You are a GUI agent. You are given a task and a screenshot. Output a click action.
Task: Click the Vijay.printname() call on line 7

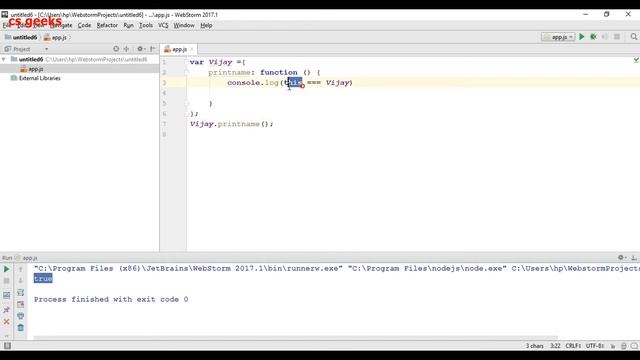(x=231, y=124)
